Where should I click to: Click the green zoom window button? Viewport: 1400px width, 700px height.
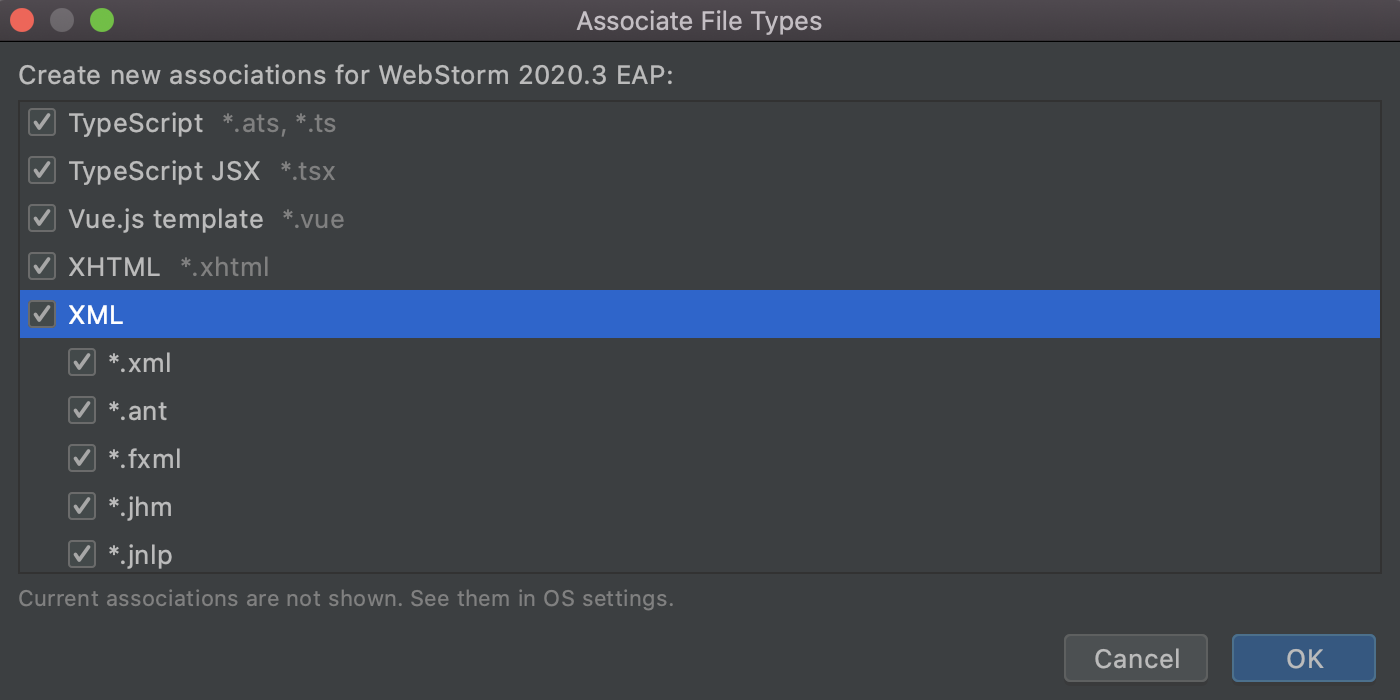[x=102, y=20]
